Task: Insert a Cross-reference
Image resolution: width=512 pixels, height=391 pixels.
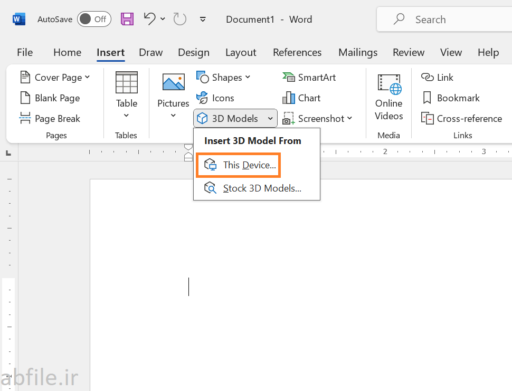Action: tap(461, 118)
